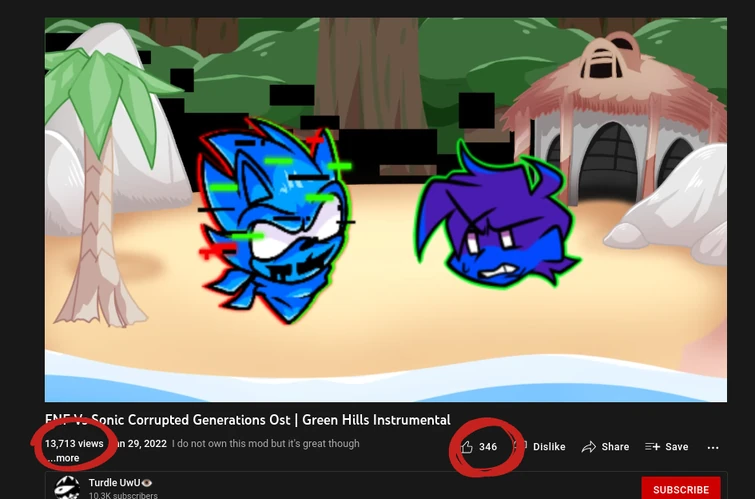Select the Dislike text label
The image size is (755, 499).
pyautogui.click(x=549, y=447)
